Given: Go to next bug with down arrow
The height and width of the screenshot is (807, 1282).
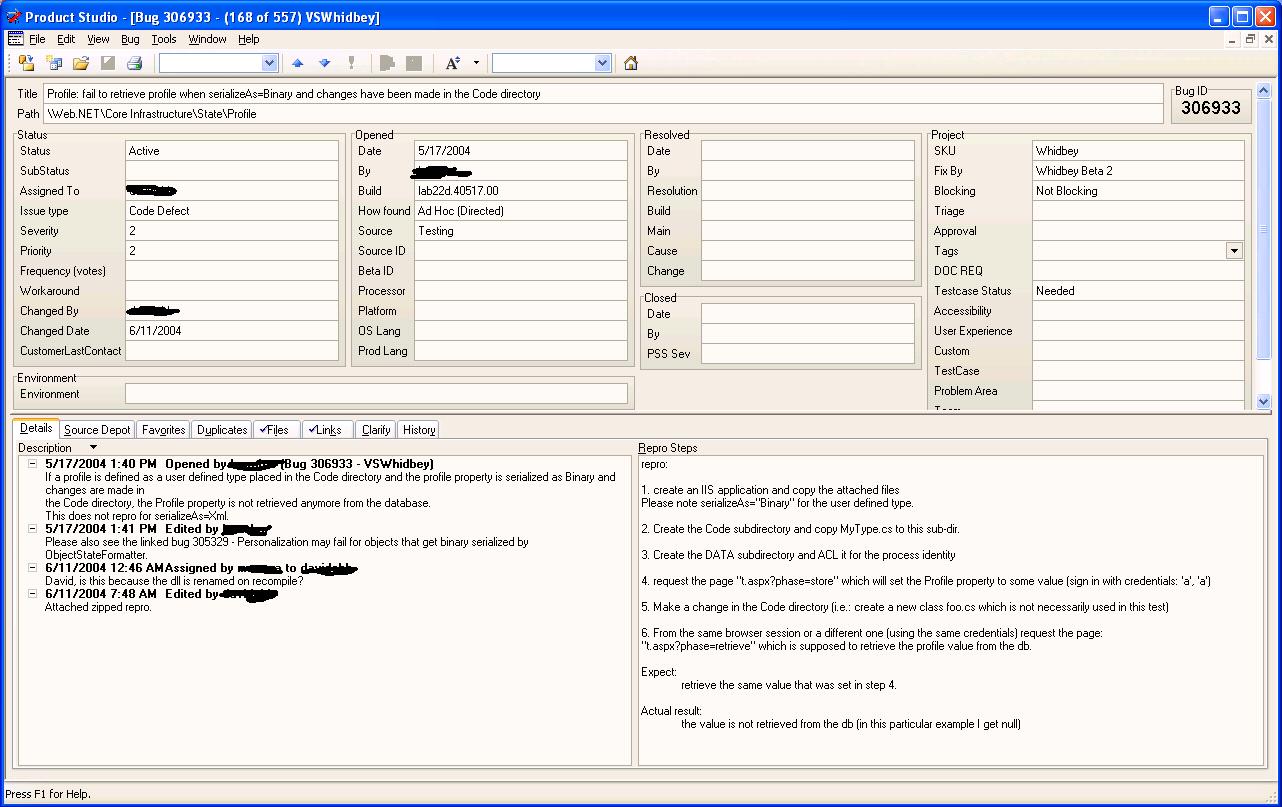Looking at the screenshot, I should (x=324, y=63).
